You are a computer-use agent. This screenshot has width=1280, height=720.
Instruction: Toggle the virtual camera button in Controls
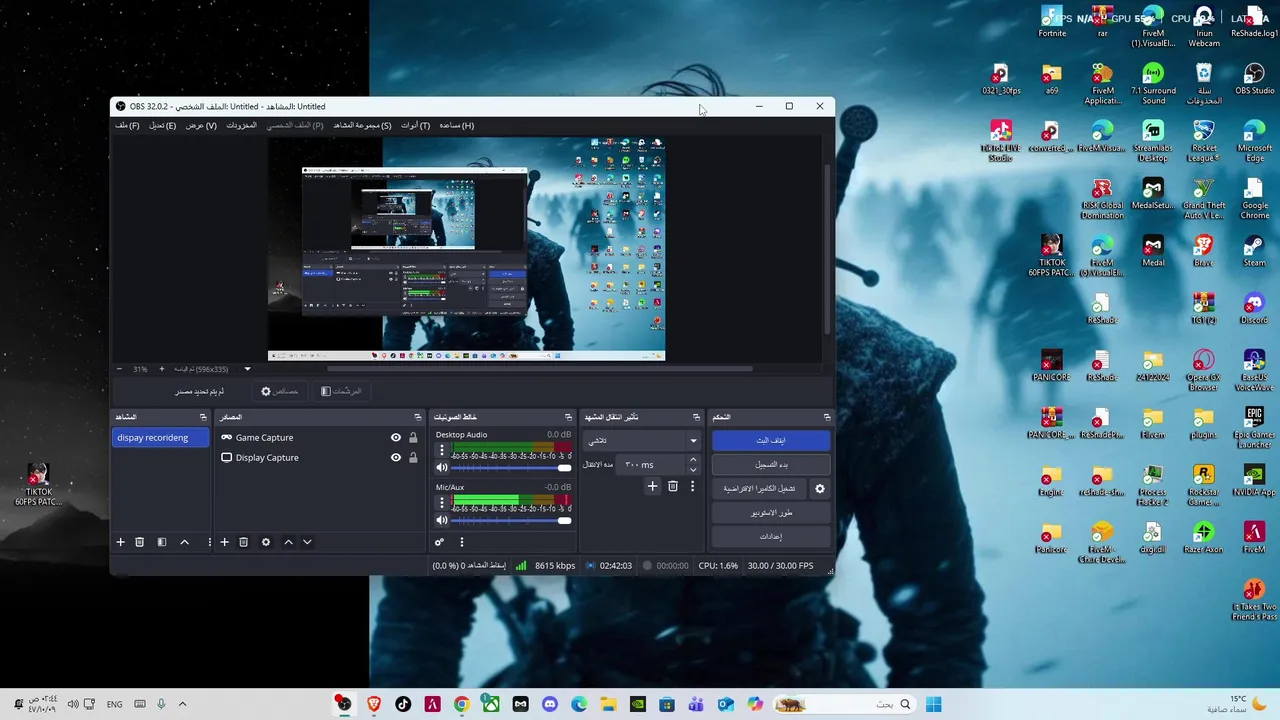760,489
